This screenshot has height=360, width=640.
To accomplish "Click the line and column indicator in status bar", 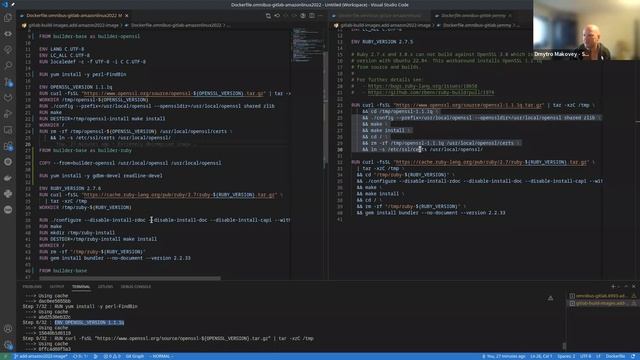I will click(x=541, y=356).
